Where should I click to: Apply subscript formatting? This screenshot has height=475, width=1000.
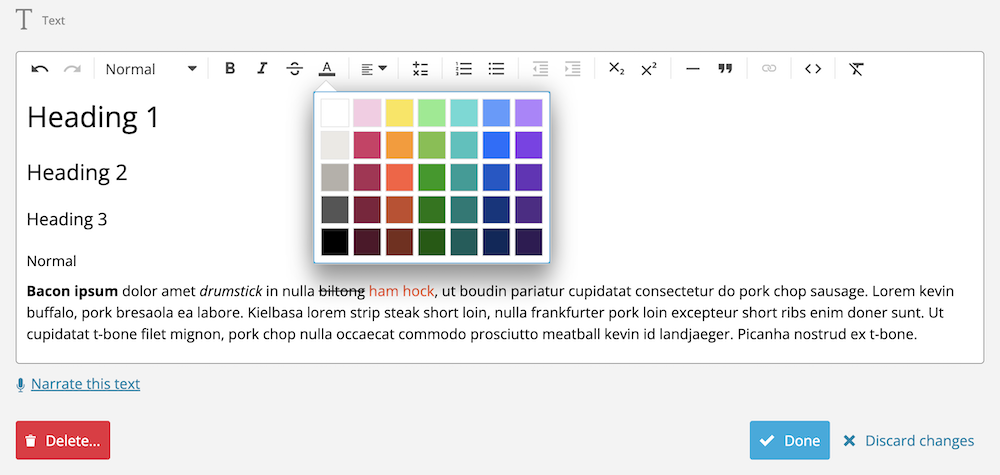pos(616,69)
